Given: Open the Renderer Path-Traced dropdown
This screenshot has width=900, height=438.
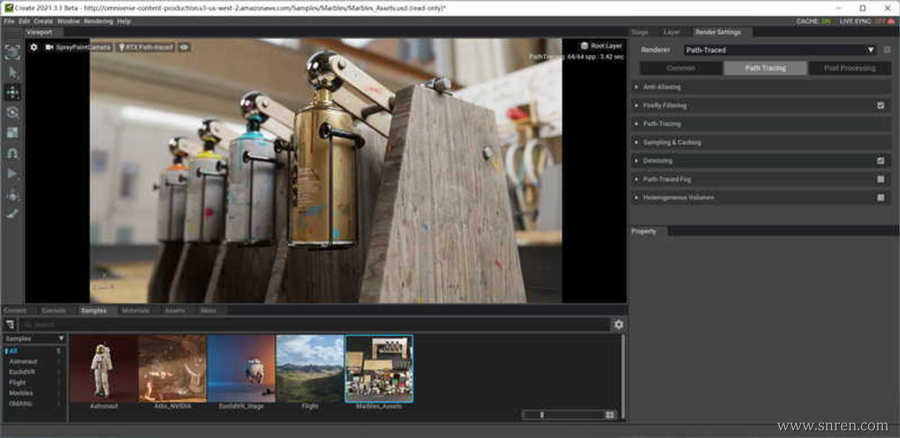Looking at the screenshot, I should click(778, 49).
